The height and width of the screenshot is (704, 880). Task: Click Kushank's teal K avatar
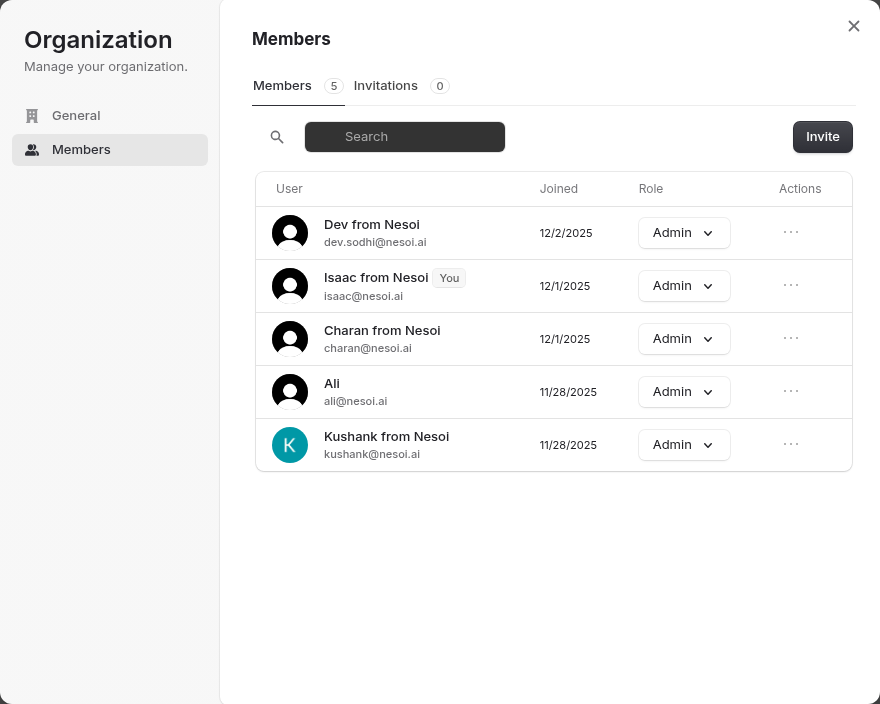point(290,445)
